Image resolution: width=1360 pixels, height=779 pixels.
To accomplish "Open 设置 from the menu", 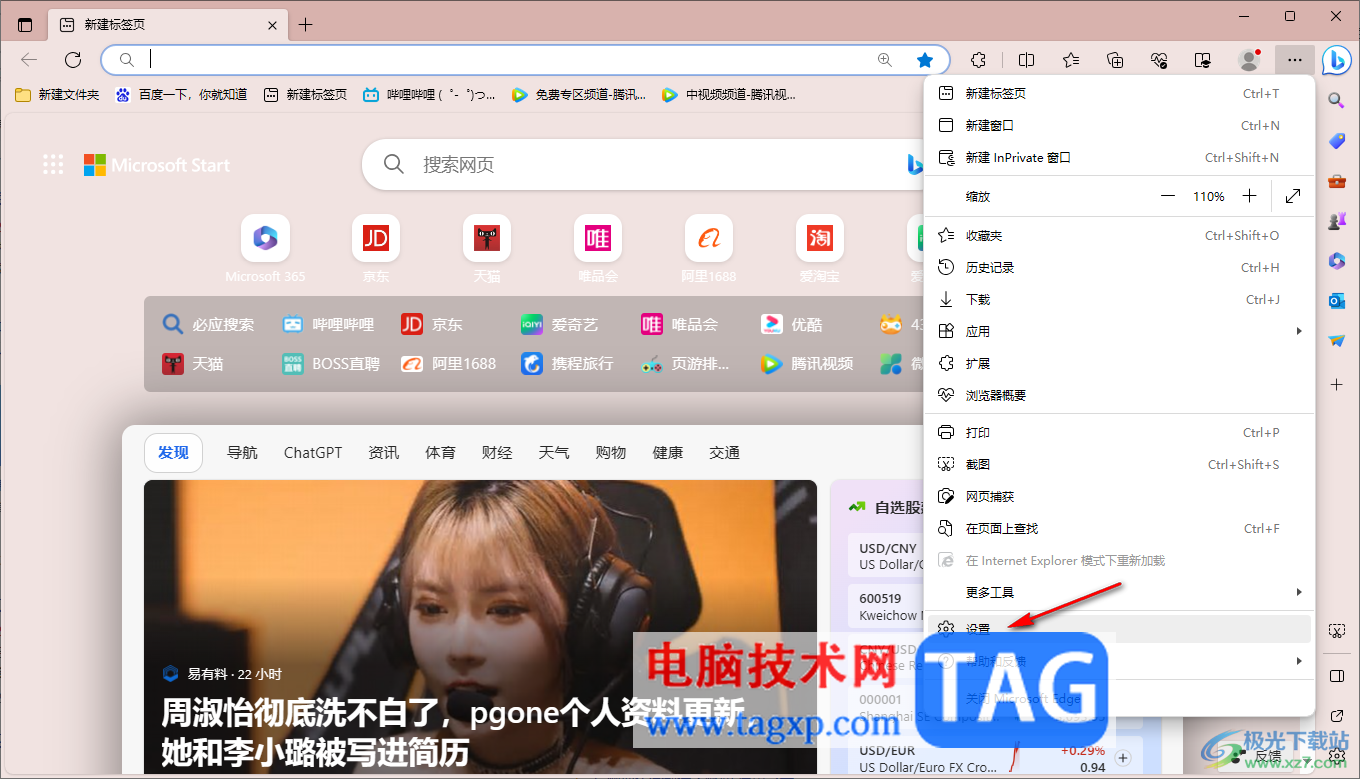I will point(1119,629).
